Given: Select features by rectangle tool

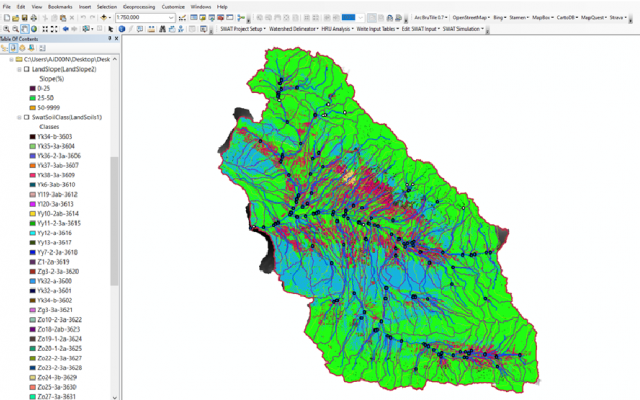Looking at the screenshot, I should pos(87,29).
